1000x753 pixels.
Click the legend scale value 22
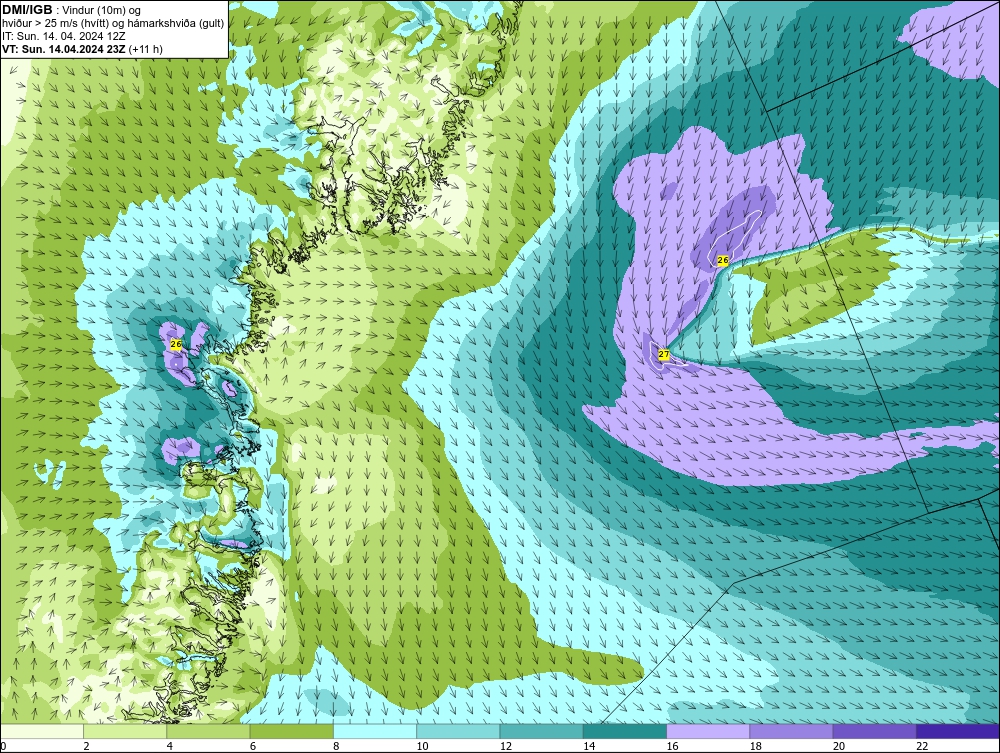point(922,746)
